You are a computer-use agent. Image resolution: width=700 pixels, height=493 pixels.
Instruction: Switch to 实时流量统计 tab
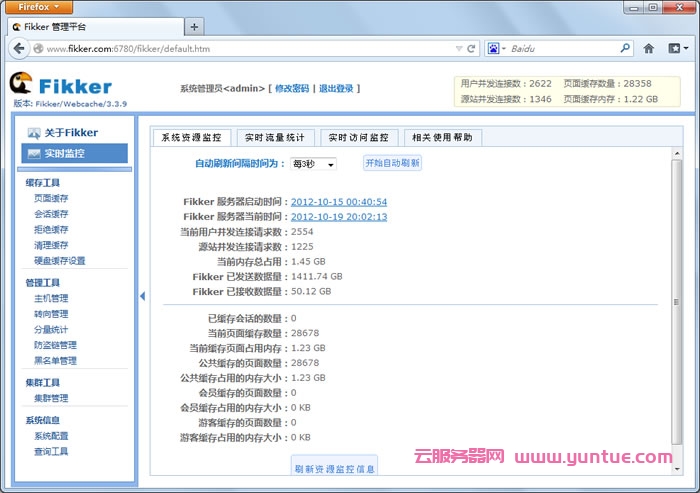point(274,138)
